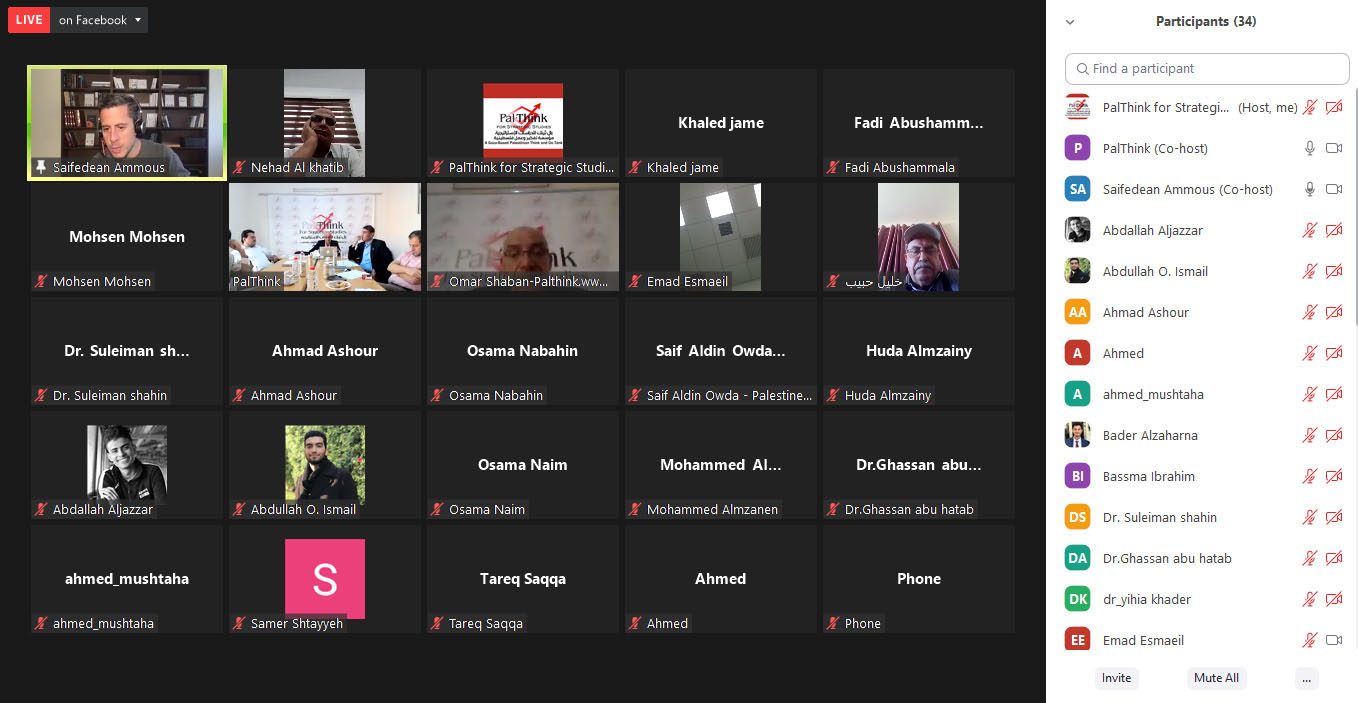Toggle muted microphone for Ahmad Ashour in list

pyautogui.click(x=1309, y=312)
